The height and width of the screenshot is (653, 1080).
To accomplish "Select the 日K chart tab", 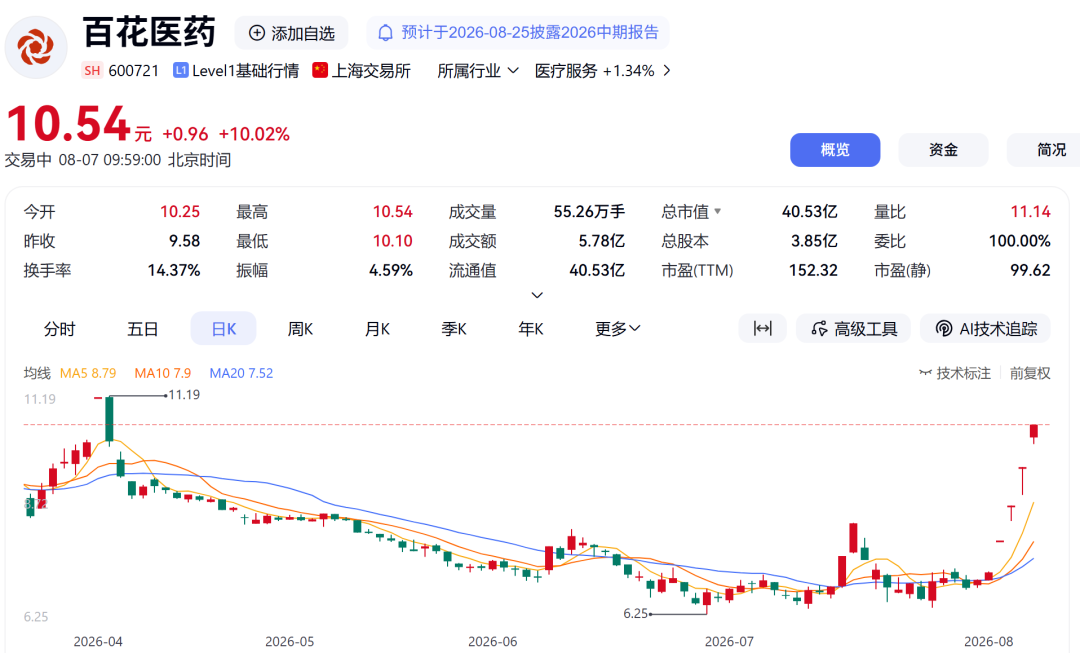I will [x=223, y=329].
